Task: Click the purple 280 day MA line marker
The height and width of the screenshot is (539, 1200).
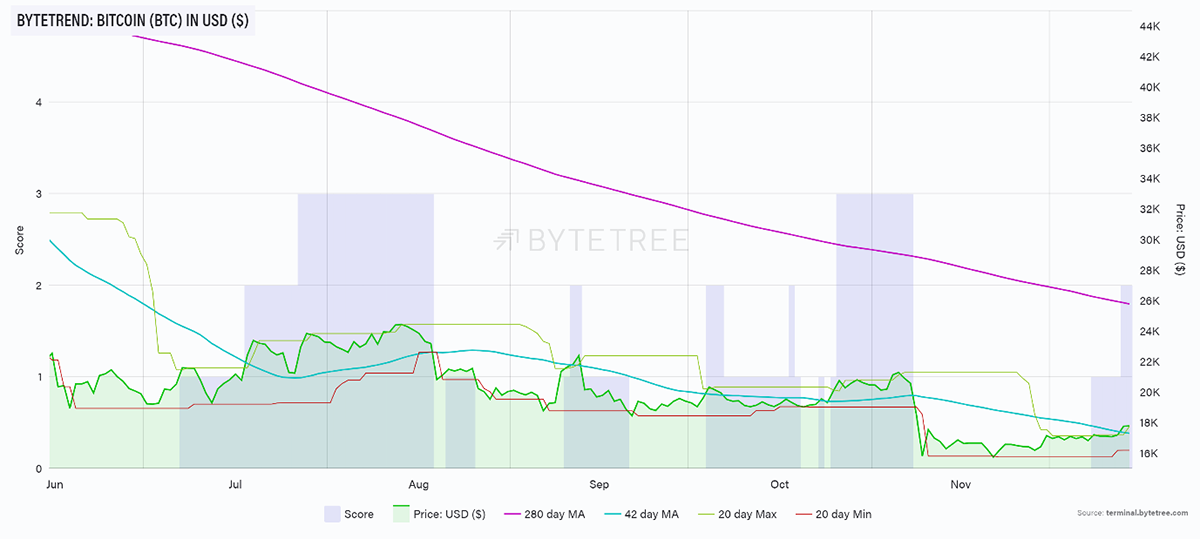Action: 514,514
